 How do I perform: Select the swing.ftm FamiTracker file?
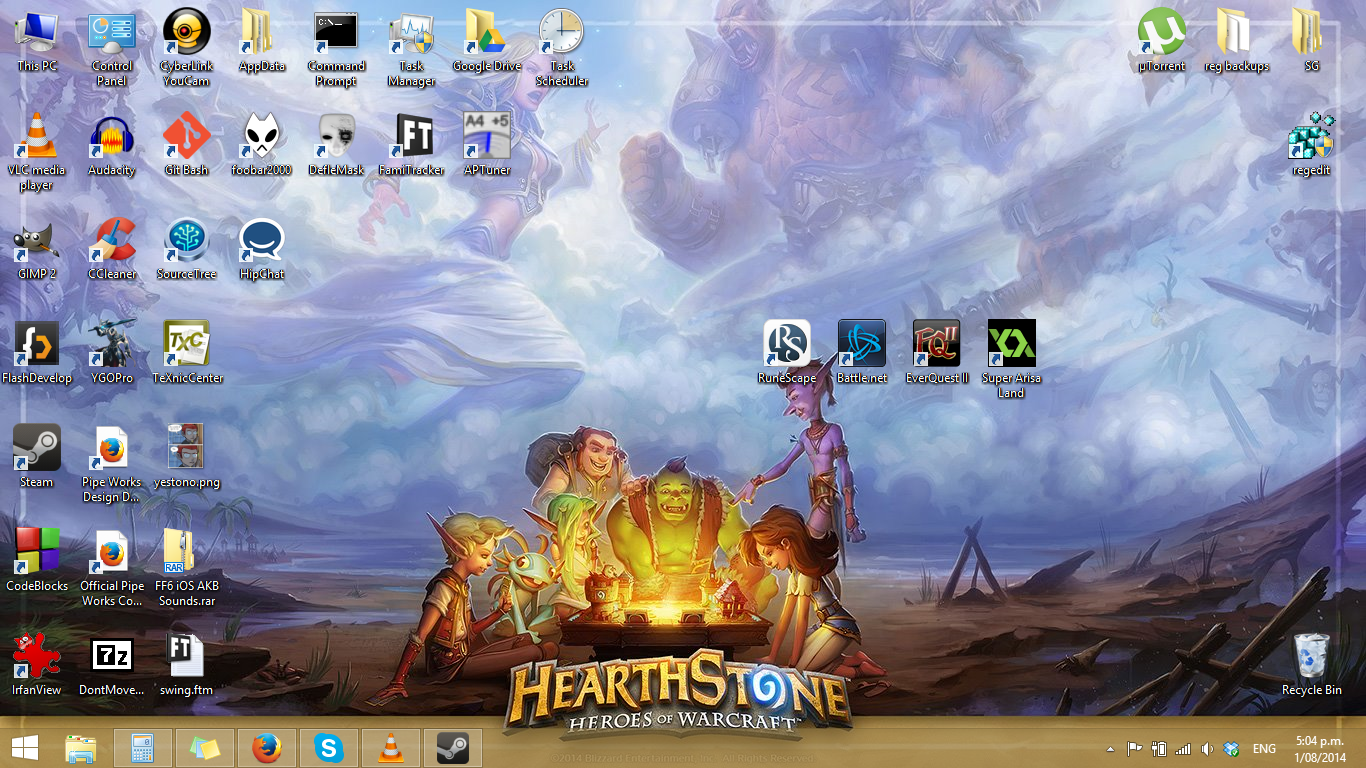pyautogui.click(x=187, y=665)
